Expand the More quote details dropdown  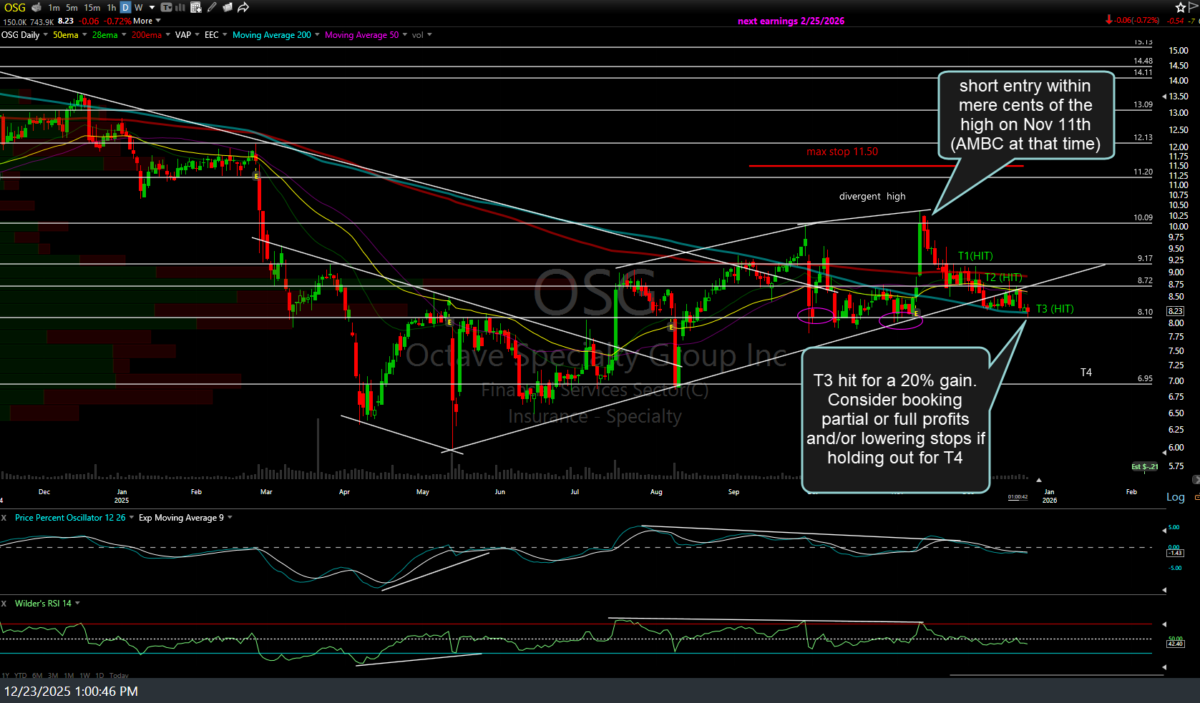(145, 20)
